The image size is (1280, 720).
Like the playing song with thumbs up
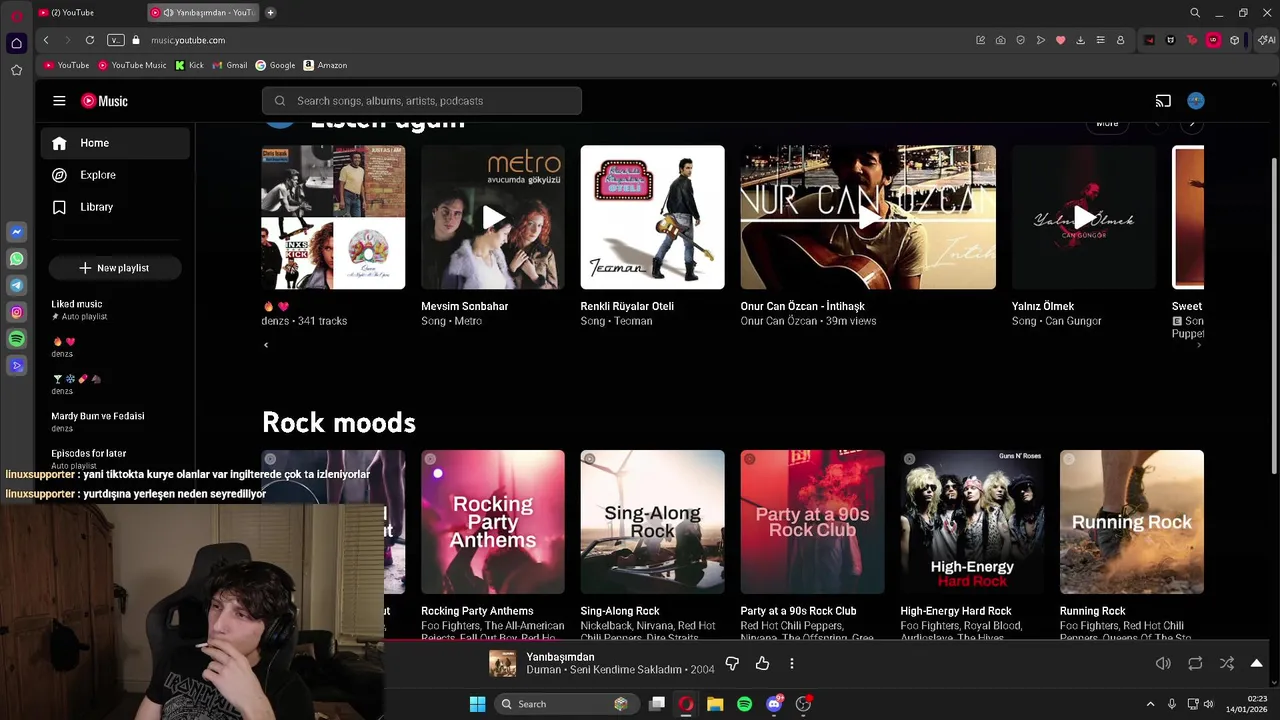[762, 664]
